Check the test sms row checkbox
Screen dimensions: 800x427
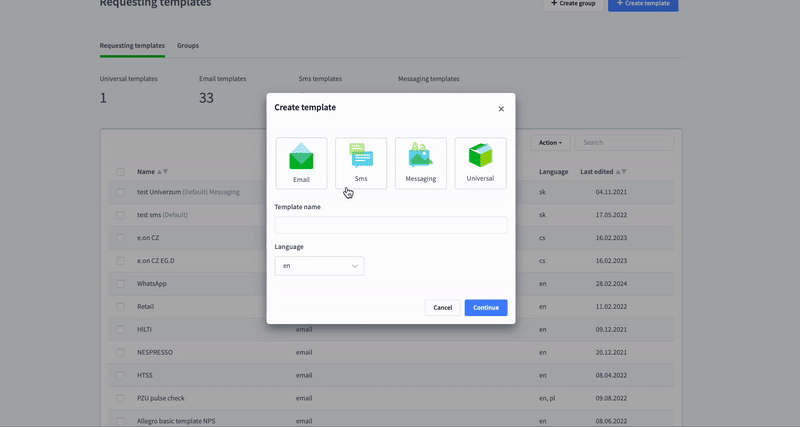pyautogui.click(x=120, y=215)
